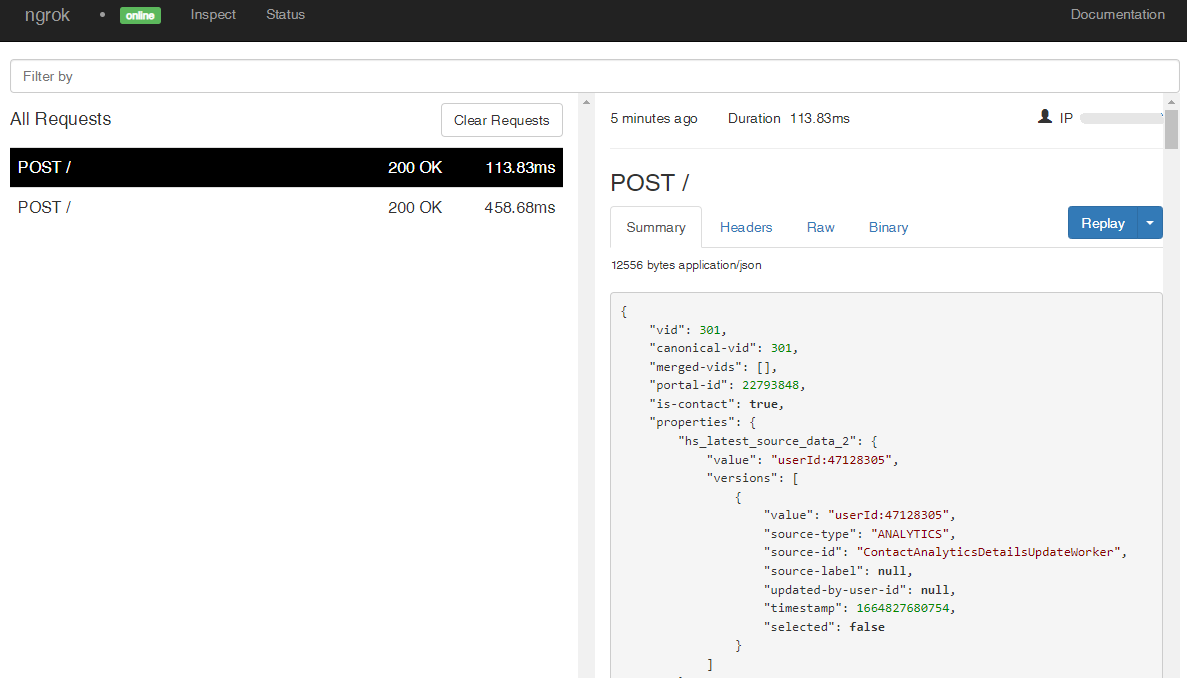Switch to the Raw tab
The image size is (1187, 678).
pos(821,227)
